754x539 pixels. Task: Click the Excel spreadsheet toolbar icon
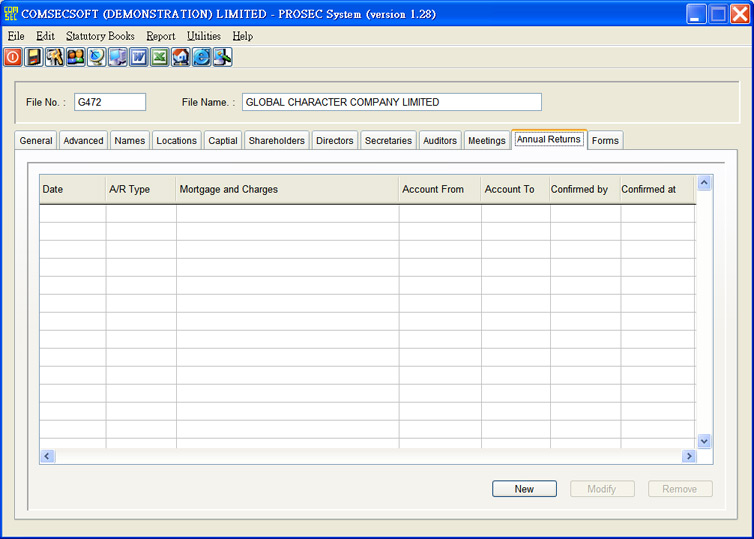point(160,58)
